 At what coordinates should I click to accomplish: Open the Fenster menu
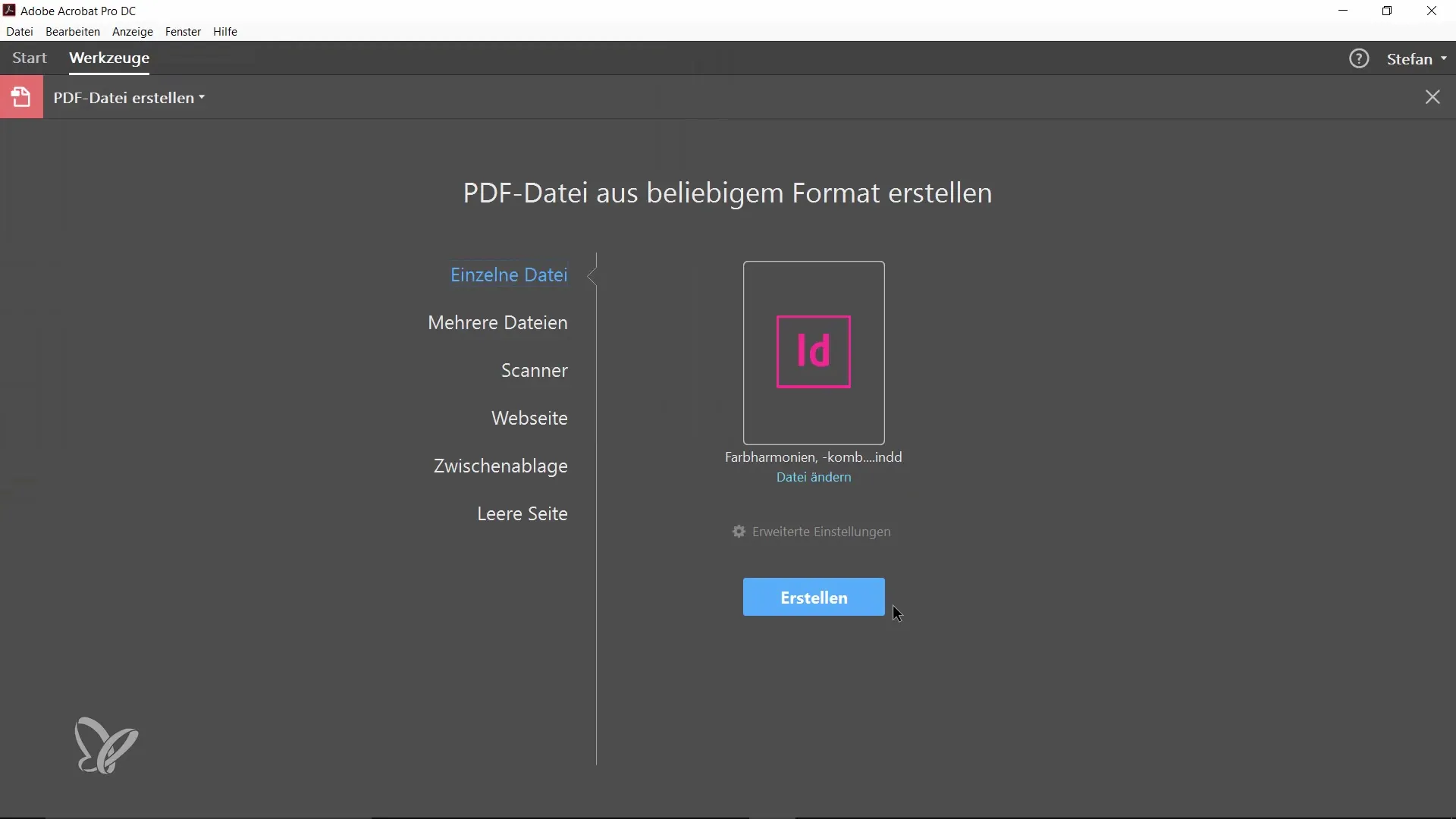183,32
